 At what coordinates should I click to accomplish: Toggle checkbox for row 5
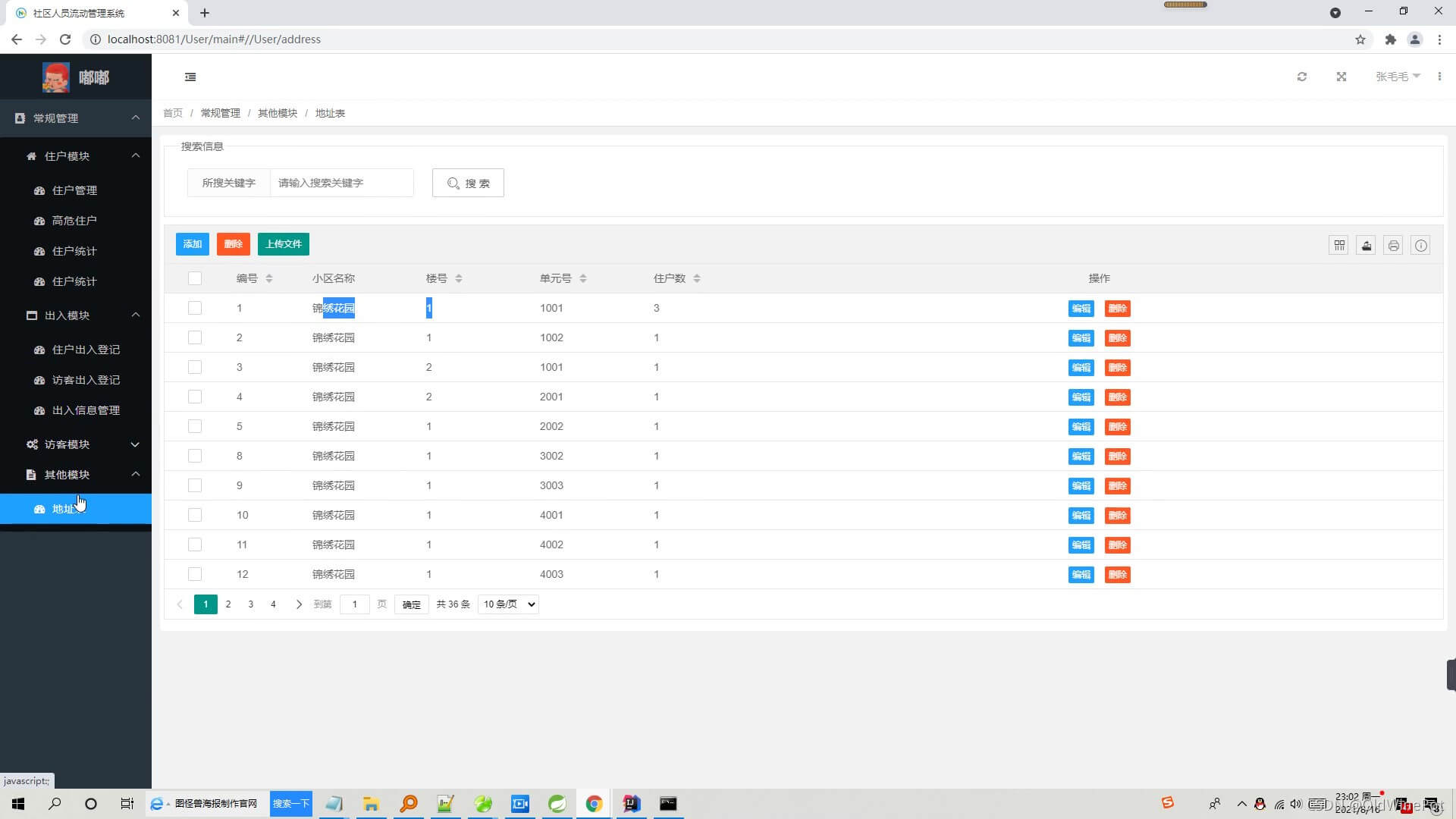coord(194,426)
